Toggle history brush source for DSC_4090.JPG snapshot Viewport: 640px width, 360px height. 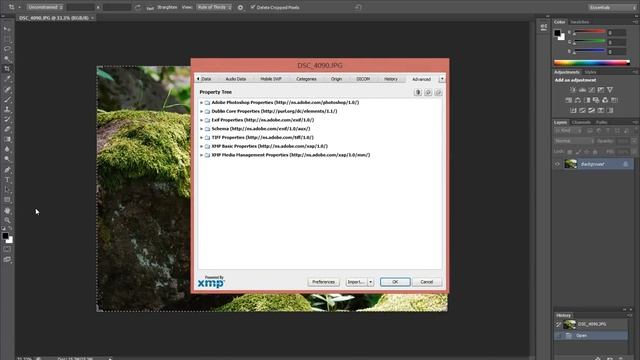click(x=558, y=324)
